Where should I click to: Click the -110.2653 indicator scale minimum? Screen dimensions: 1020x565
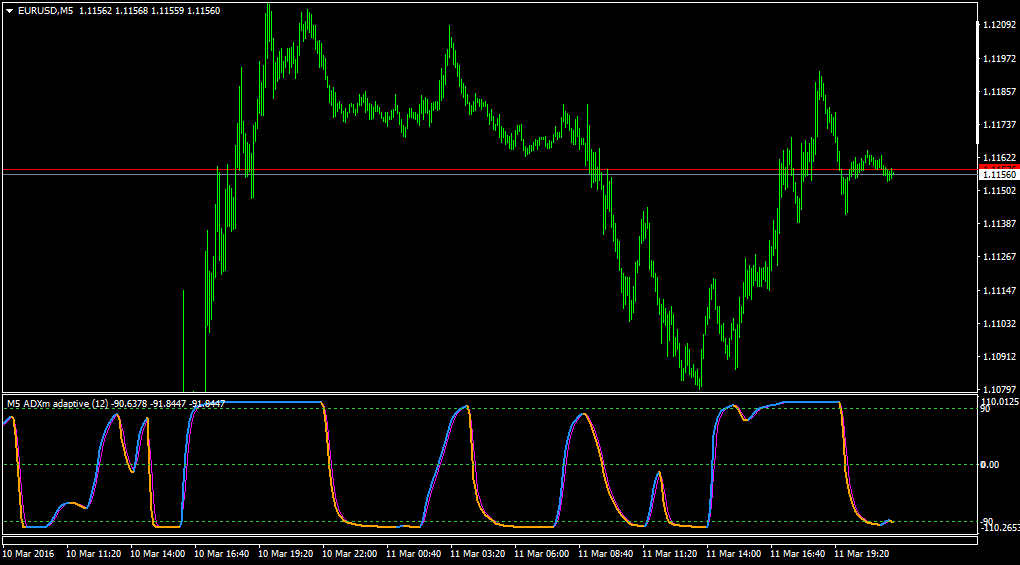(x=1000, y=527)
